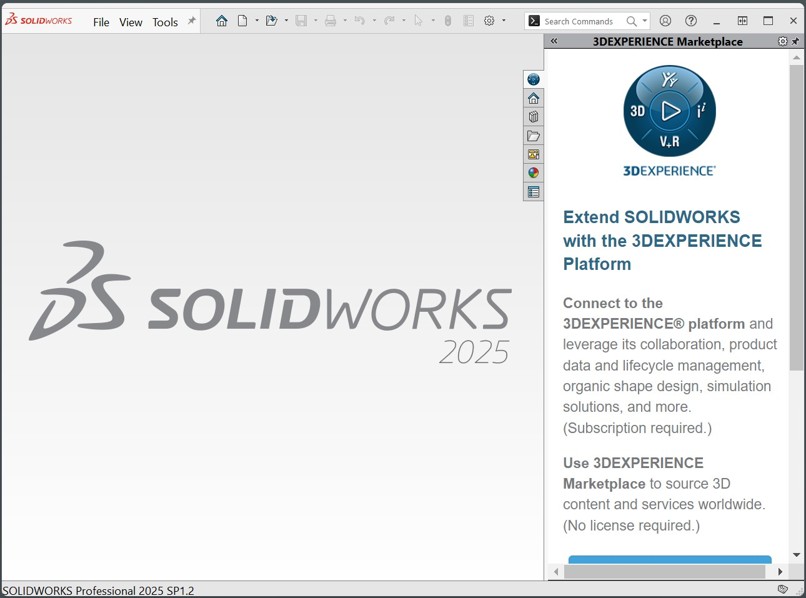Open Custom Properties list tab icon

[x=534, y=192]
